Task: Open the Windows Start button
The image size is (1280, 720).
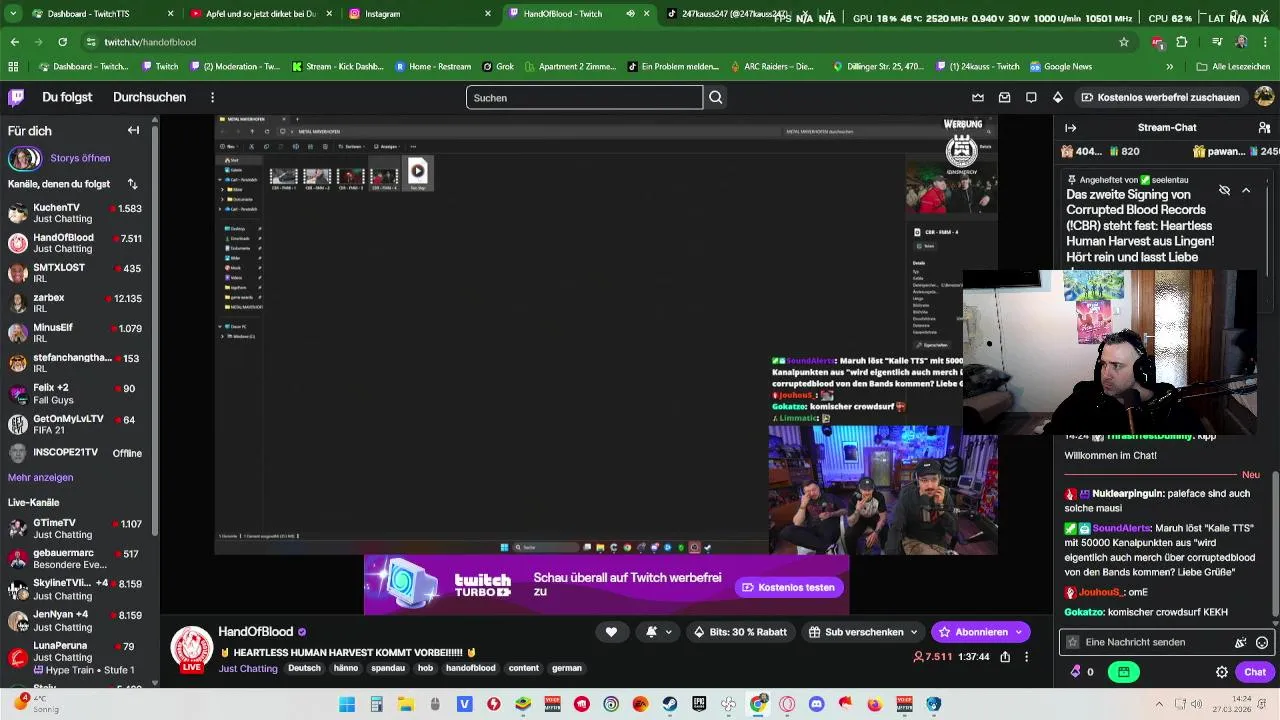Action: click(x=347, y=704)
